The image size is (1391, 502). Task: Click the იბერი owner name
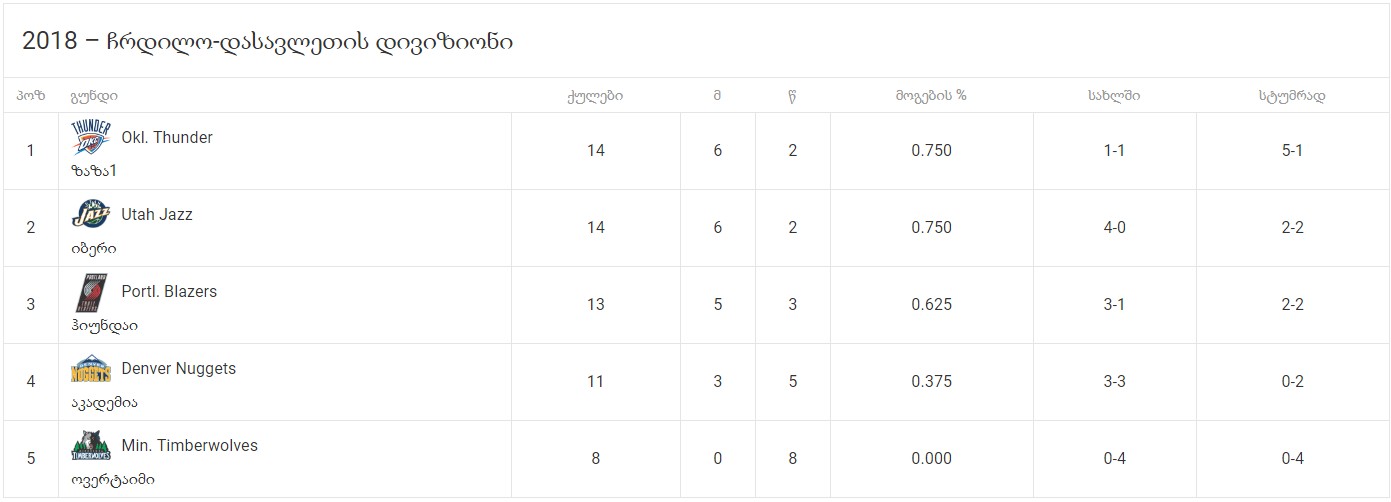coord(94,248)
